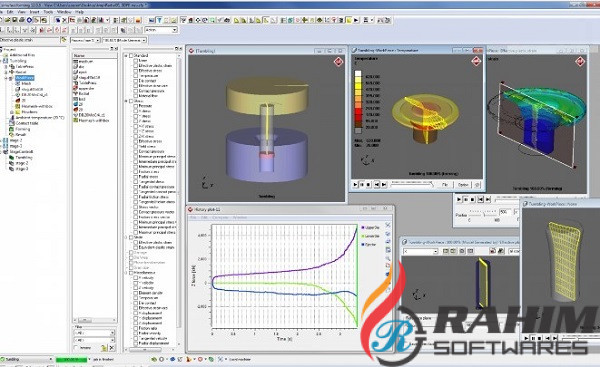Click vertical scrollbar of results checkbox list
Viewport: 600px width, 367px height.
pyautogui.click(x=178, y=191)
